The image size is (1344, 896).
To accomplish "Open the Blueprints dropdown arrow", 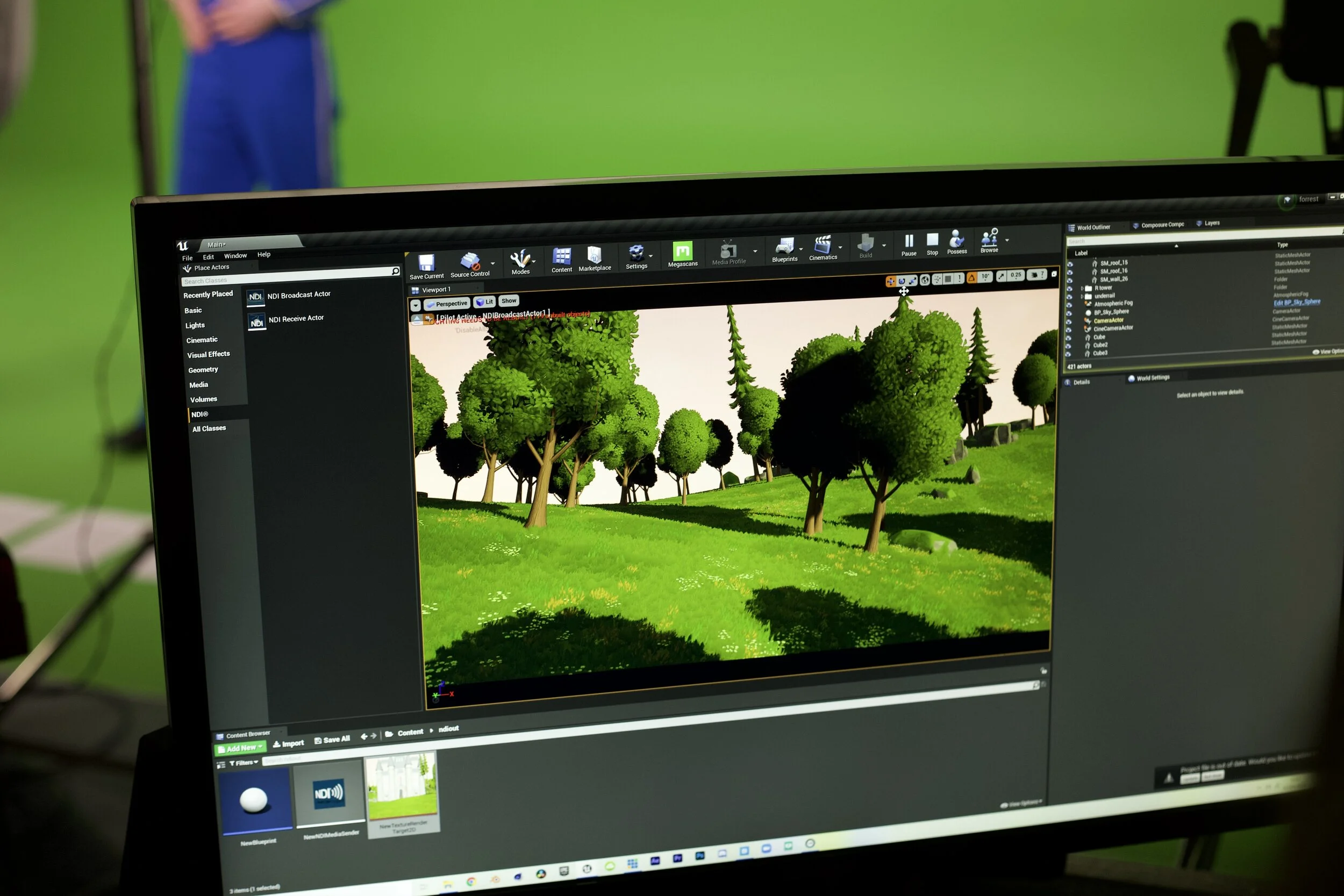I will (800, 249).
